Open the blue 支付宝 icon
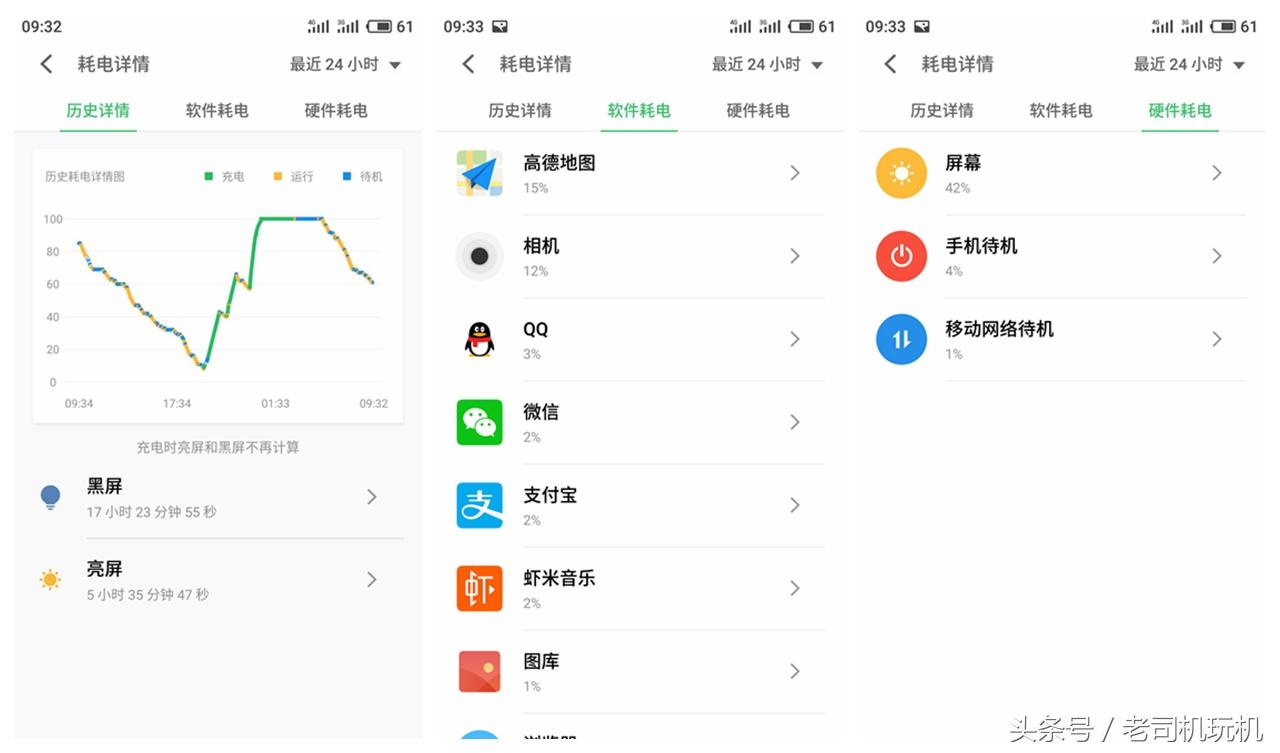The height and width of the screenshot is (753, 1280). [x=480, y=505]
